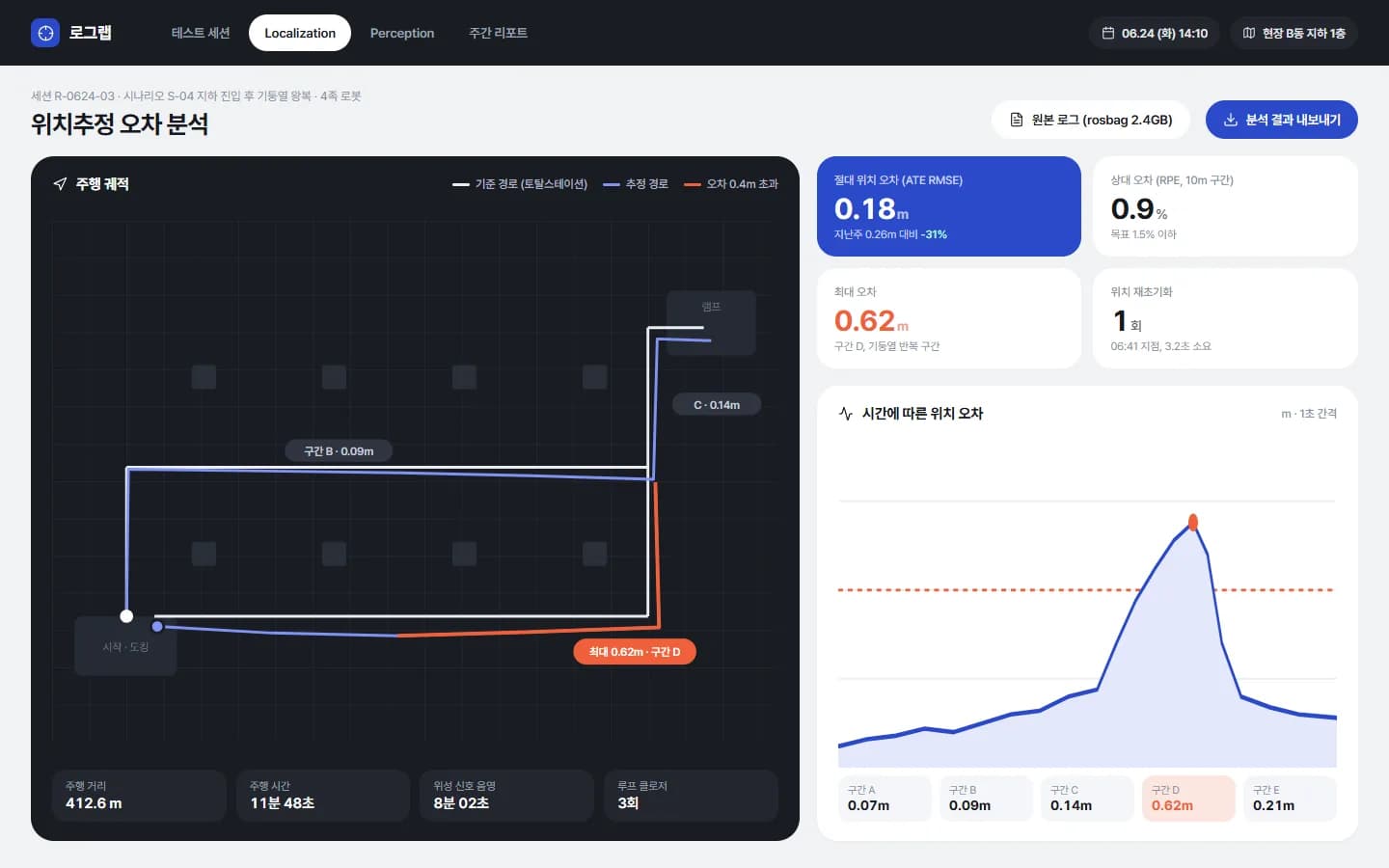Select the 구간 E 0.21m segment chip
The height and width of the screenshot is (868, 1389).
coord(1290,798)
